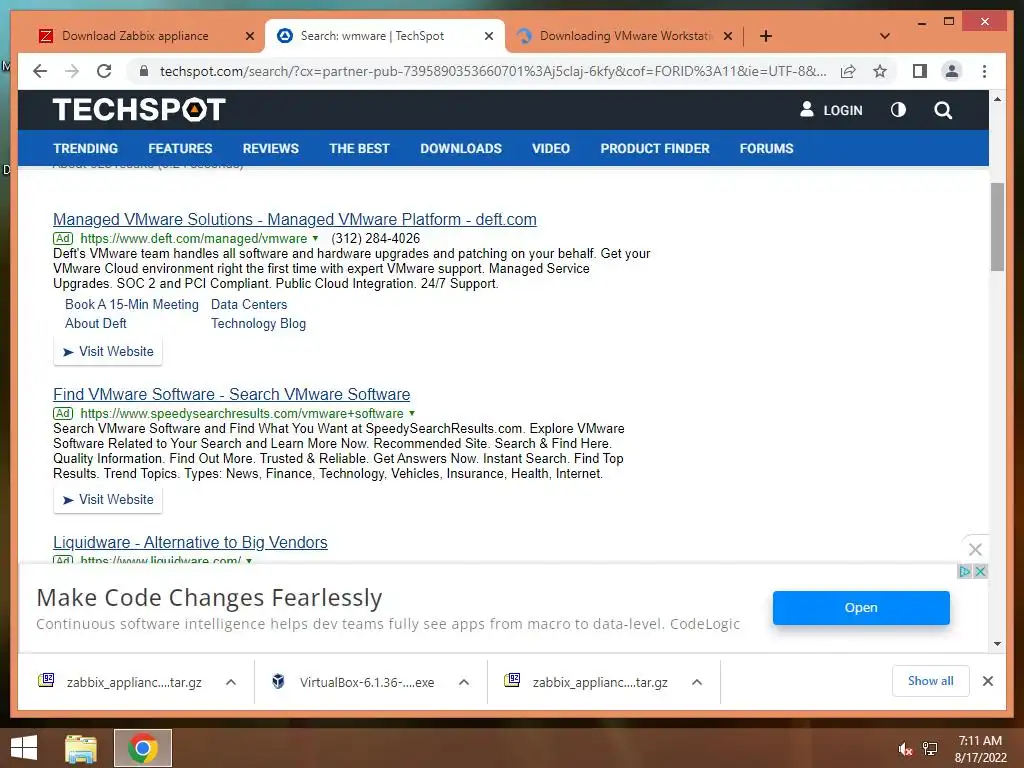Click the muted volume tray icon
The width and height of the screenshot is (1024, 768).
[x=904, y=749]
